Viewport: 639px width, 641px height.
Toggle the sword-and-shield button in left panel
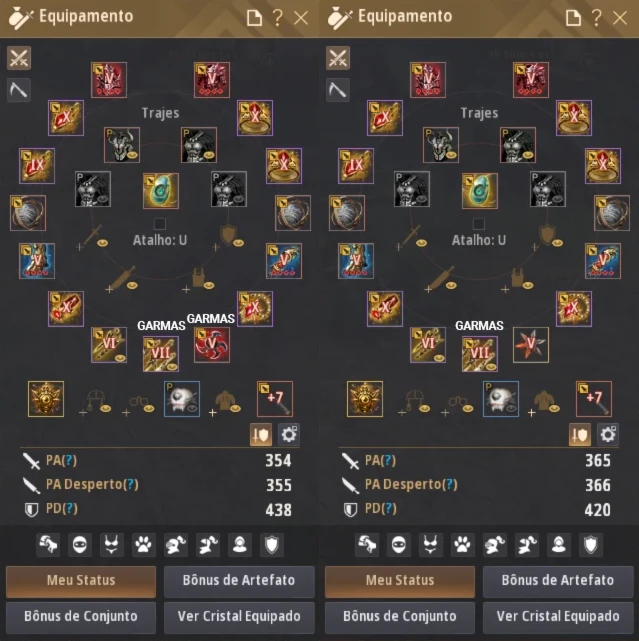tap(261, 434)
